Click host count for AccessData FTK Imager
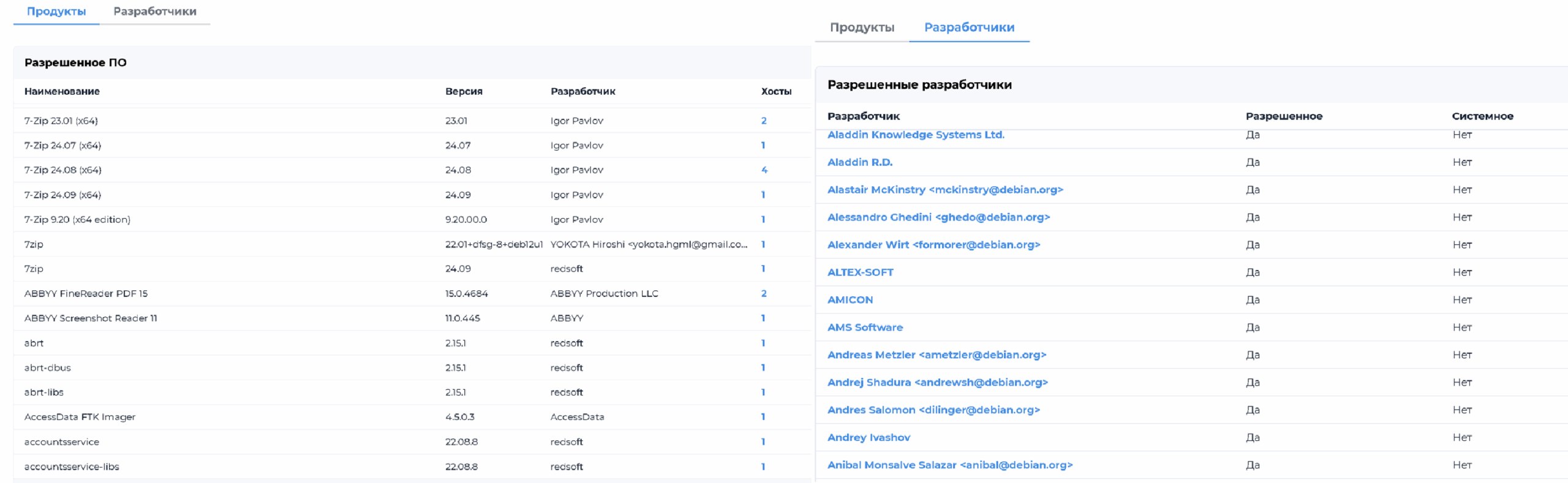Viewport: 1568px width, 483px height. click(x=763, y=417)
